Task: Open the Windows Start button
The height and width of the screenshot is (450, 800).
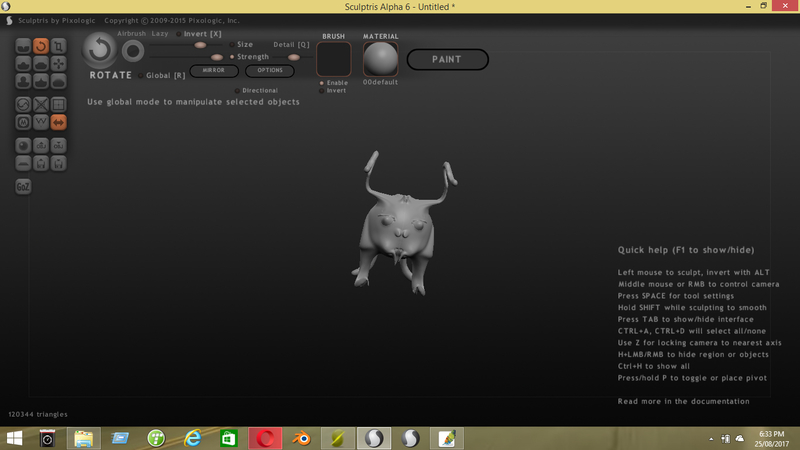Action: [x=15, y=438]
